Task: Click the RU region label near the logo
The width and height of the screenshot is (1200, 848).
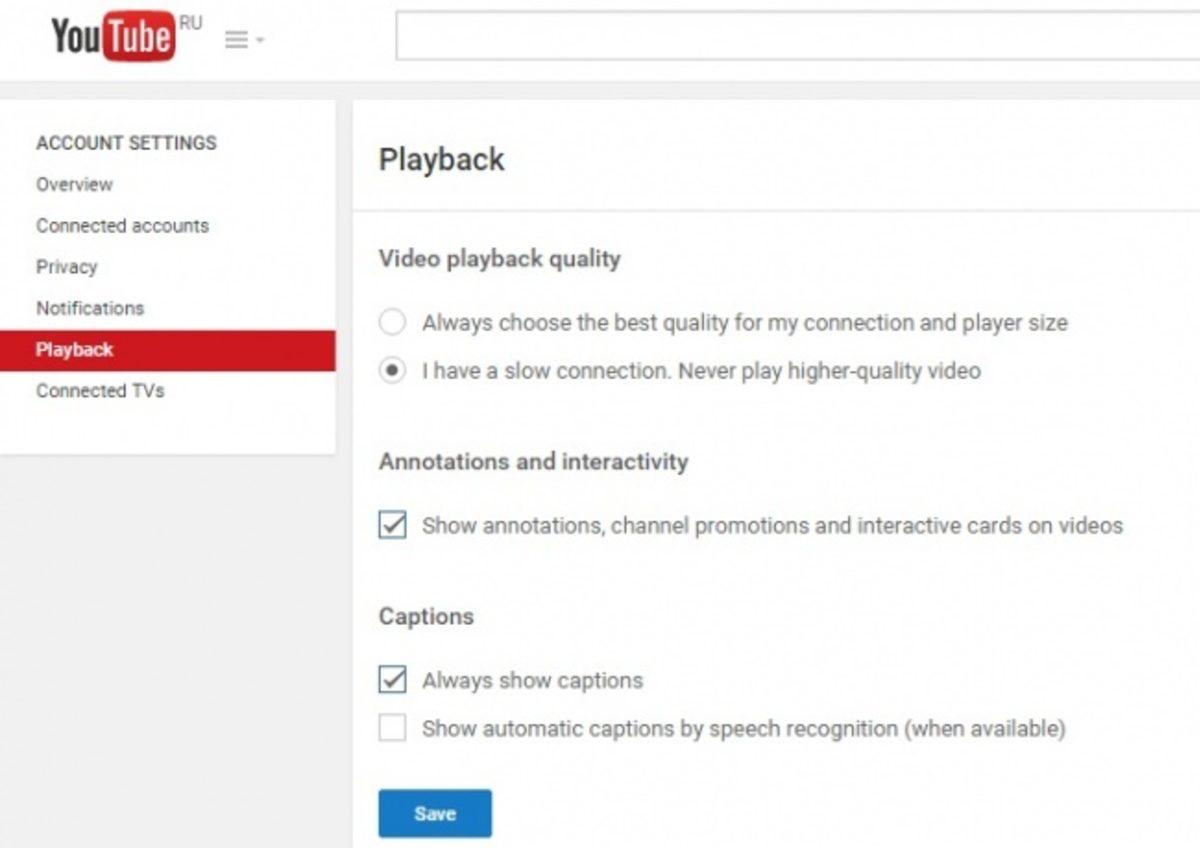Action: (x=191, y=22)
